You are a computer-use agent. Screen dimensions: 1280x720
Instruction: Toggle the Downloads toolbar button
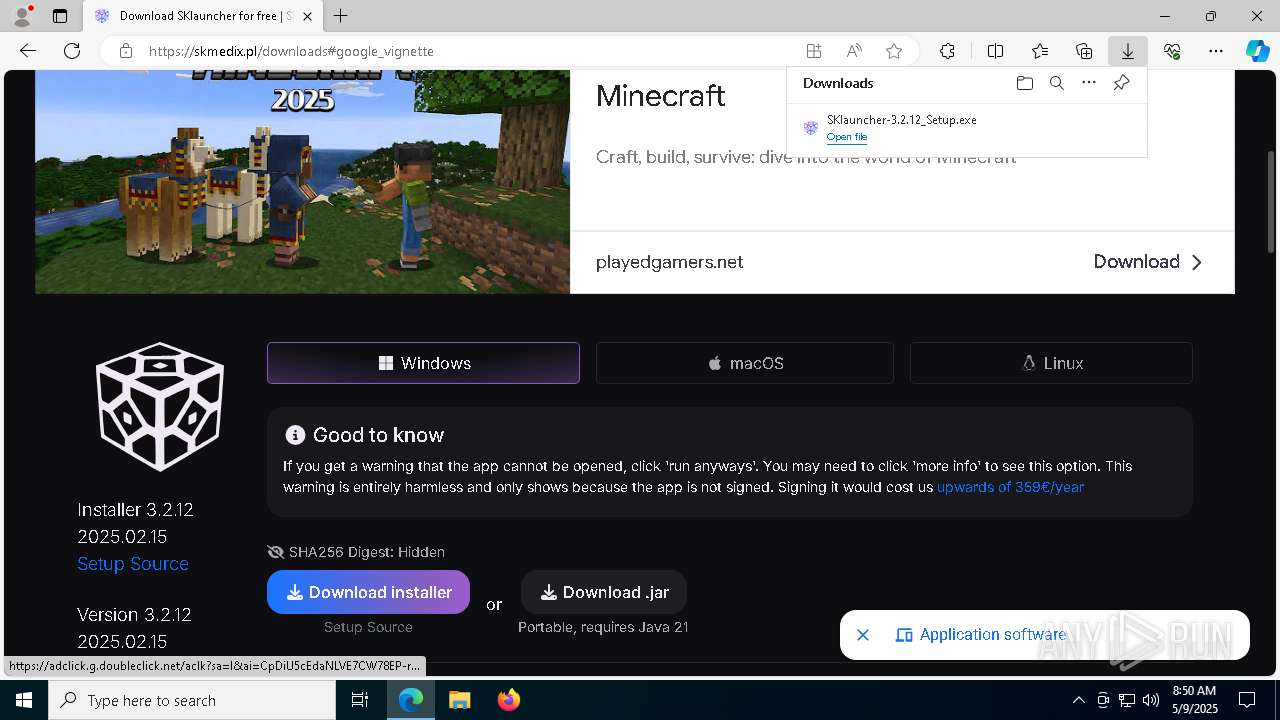[x=1128, y=51]
